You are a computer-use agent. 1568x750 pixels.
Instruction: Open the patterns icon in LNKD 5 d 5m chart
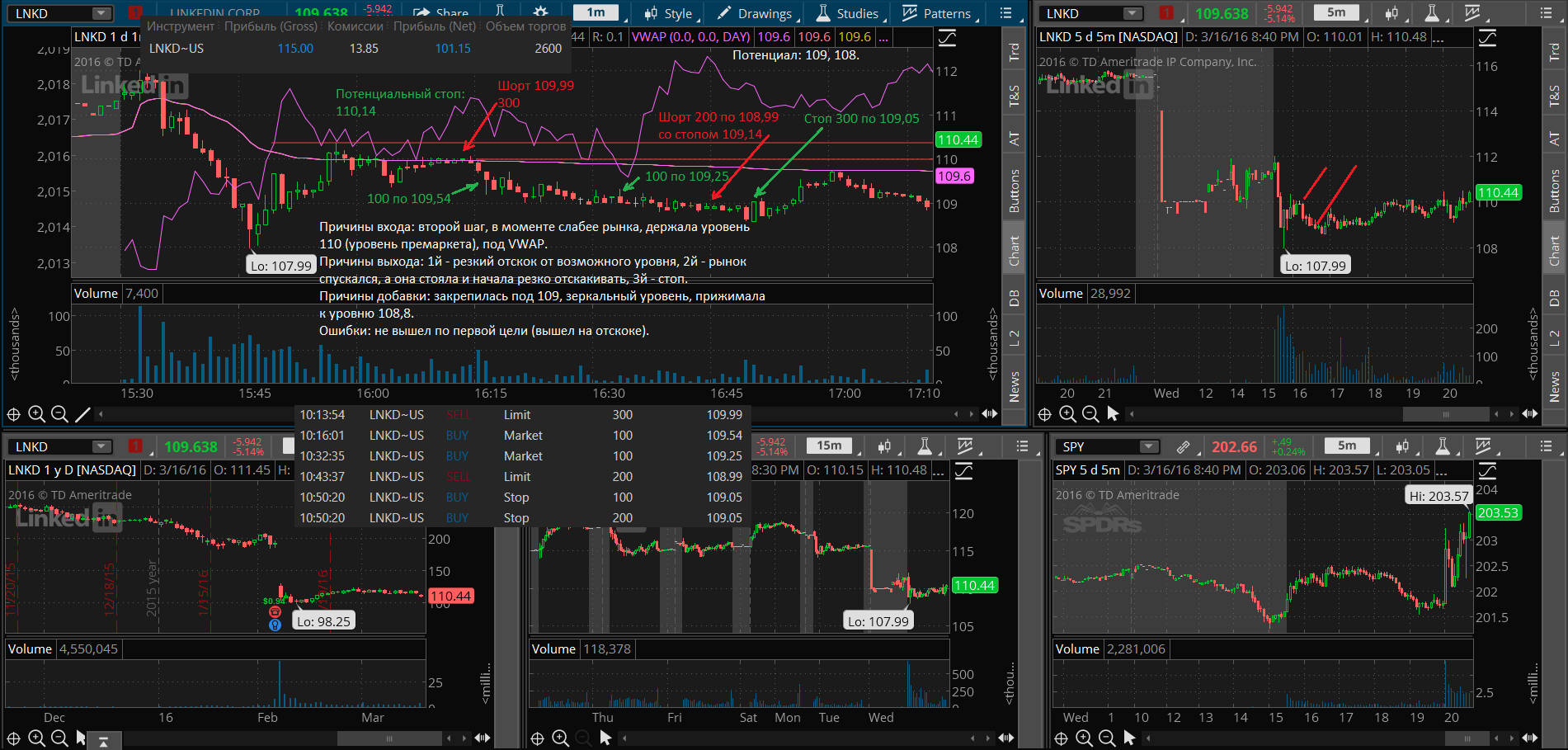[x=1472, y=13]
